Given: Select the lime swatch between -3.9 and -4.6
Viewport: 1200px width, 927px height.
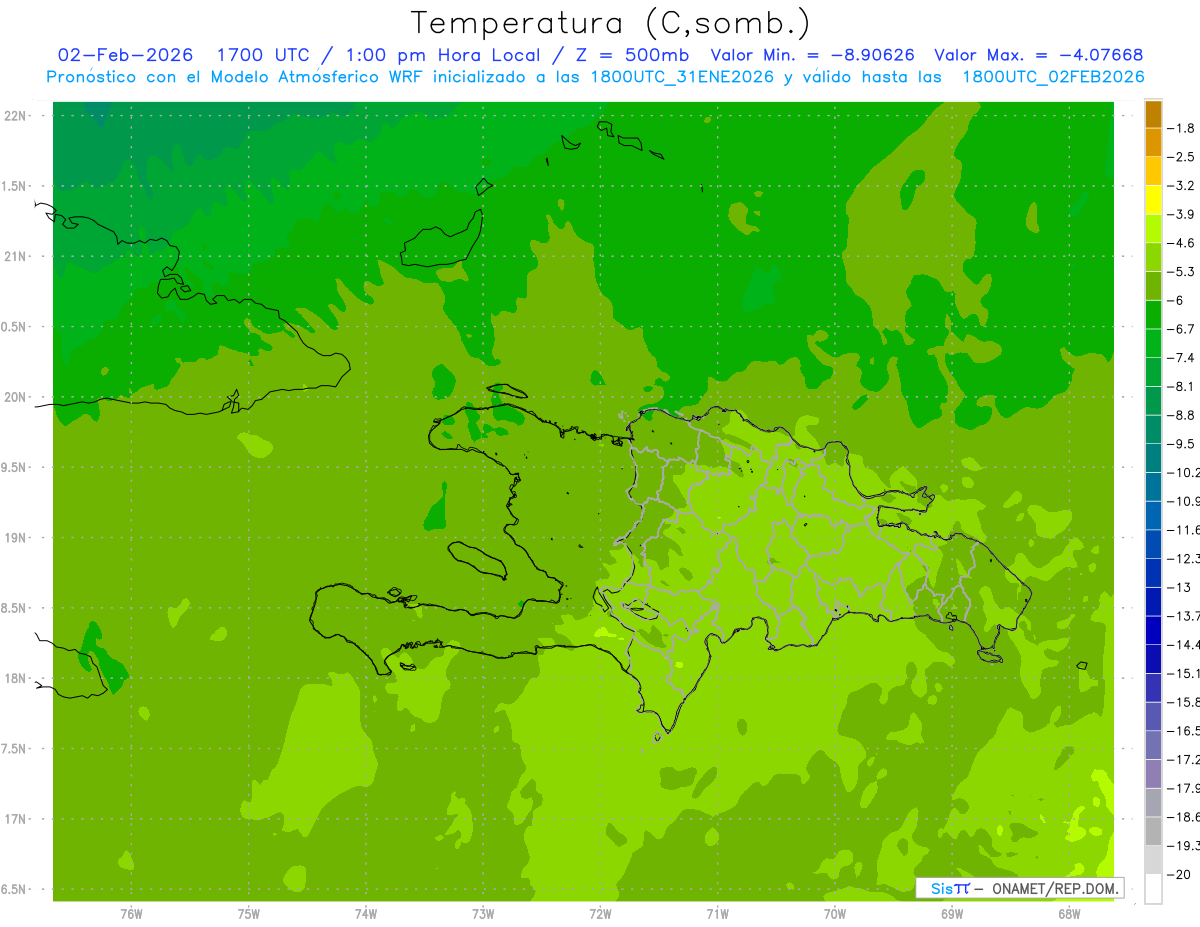Looking at the screenshot, I should [x=1153, y=229].
